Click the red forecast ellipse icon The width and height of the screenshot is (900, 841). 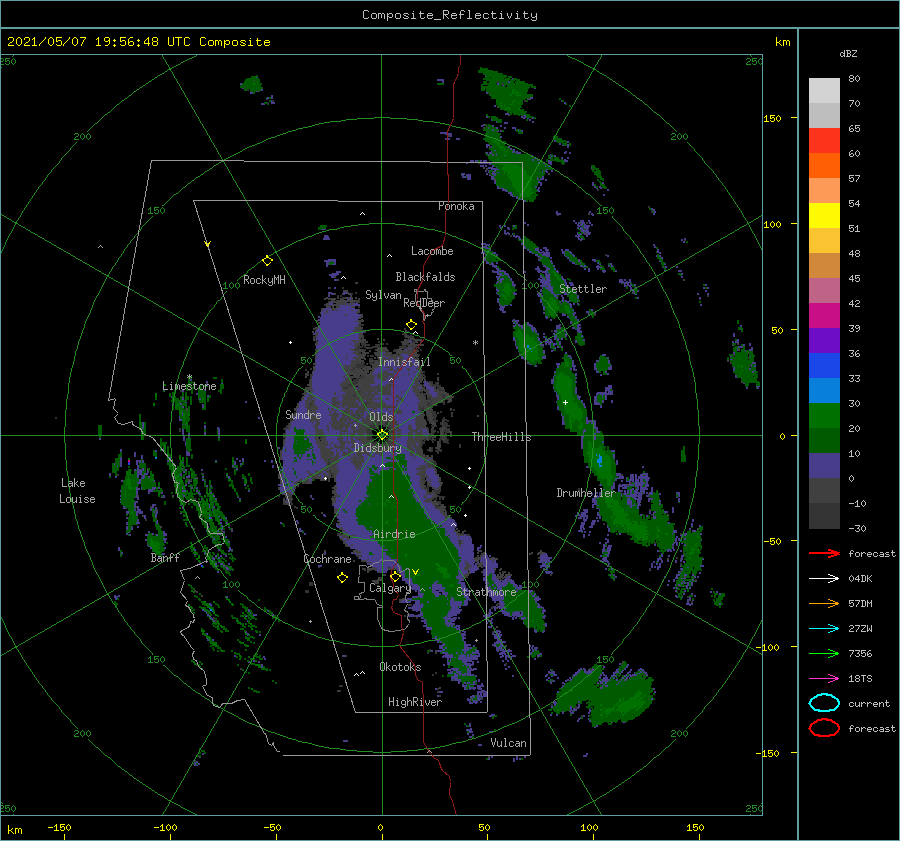point(824,728)
